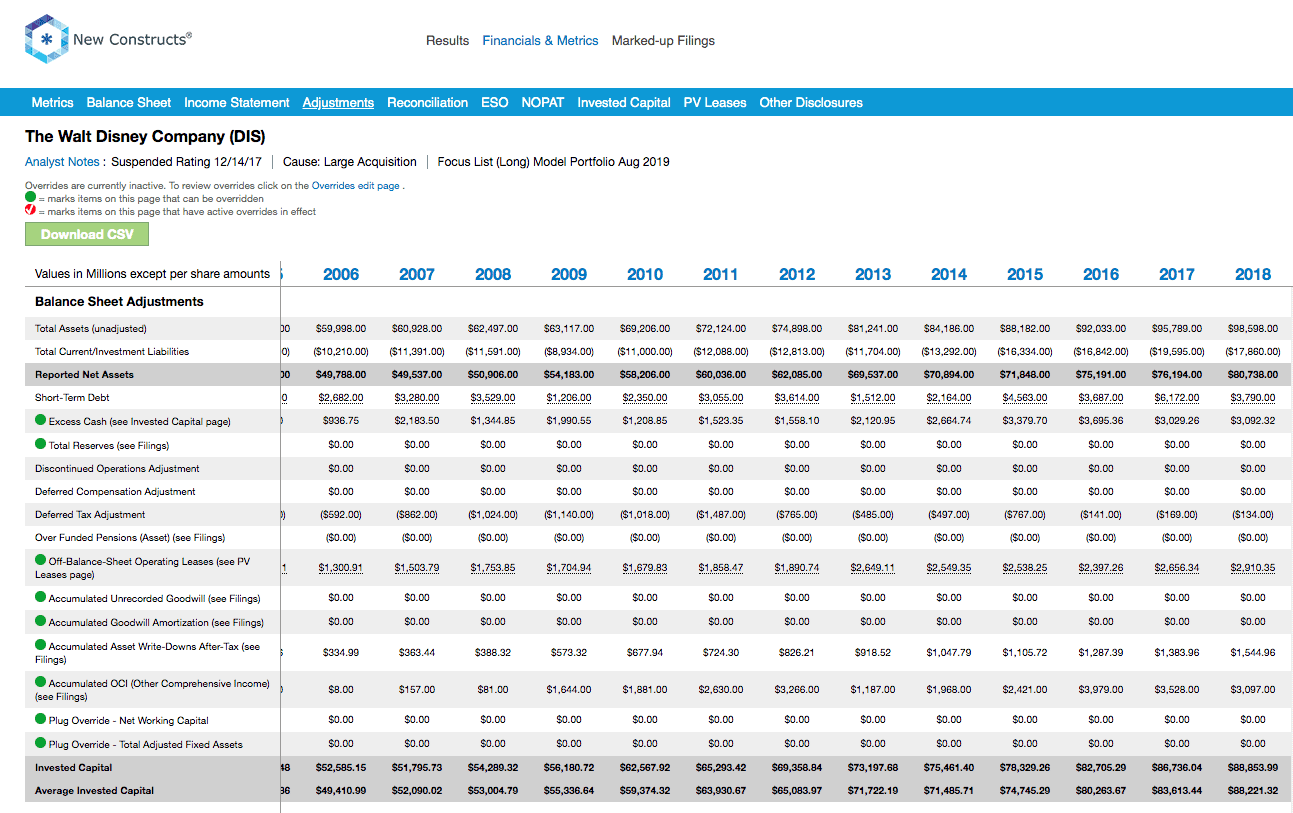The height and width of the screenshot is (813, 1293).
Task: Click 2018 Short-Term Debt value $3,790.00
Action: 1253,398
